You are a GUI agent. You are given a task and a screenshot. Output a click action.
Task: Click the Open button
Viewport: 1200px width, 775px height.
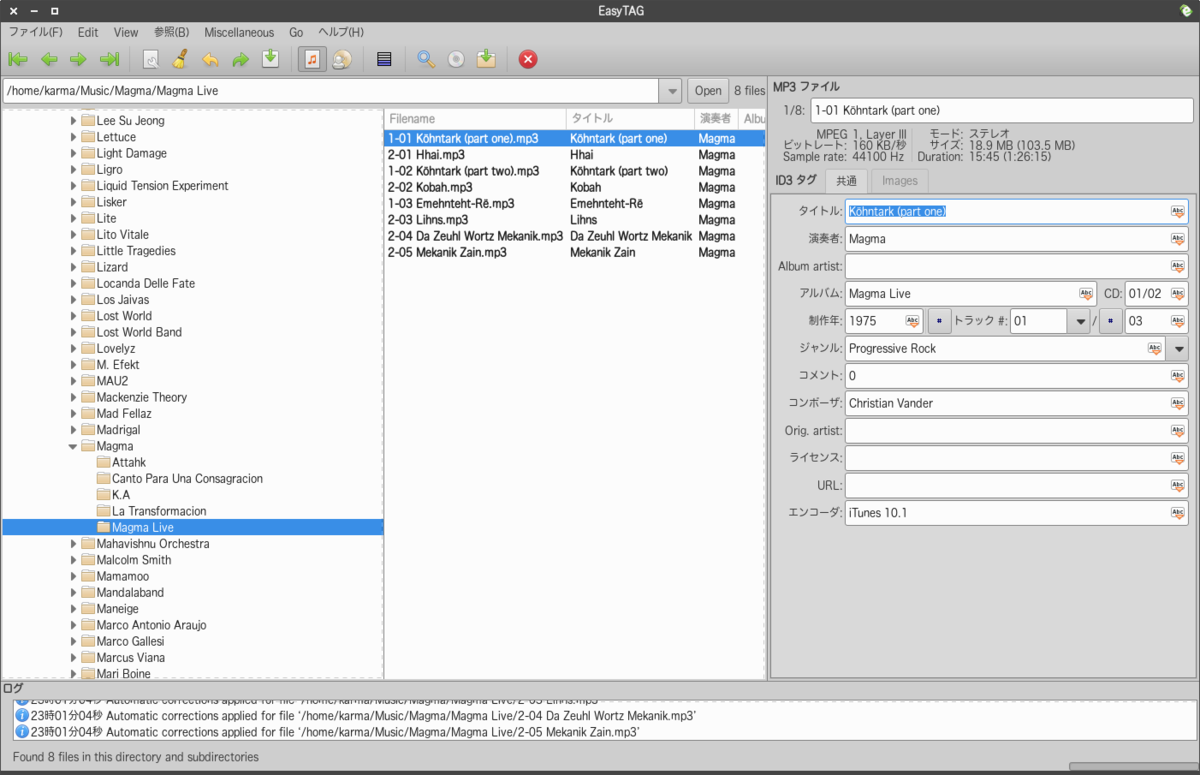[x=708, y=91]
